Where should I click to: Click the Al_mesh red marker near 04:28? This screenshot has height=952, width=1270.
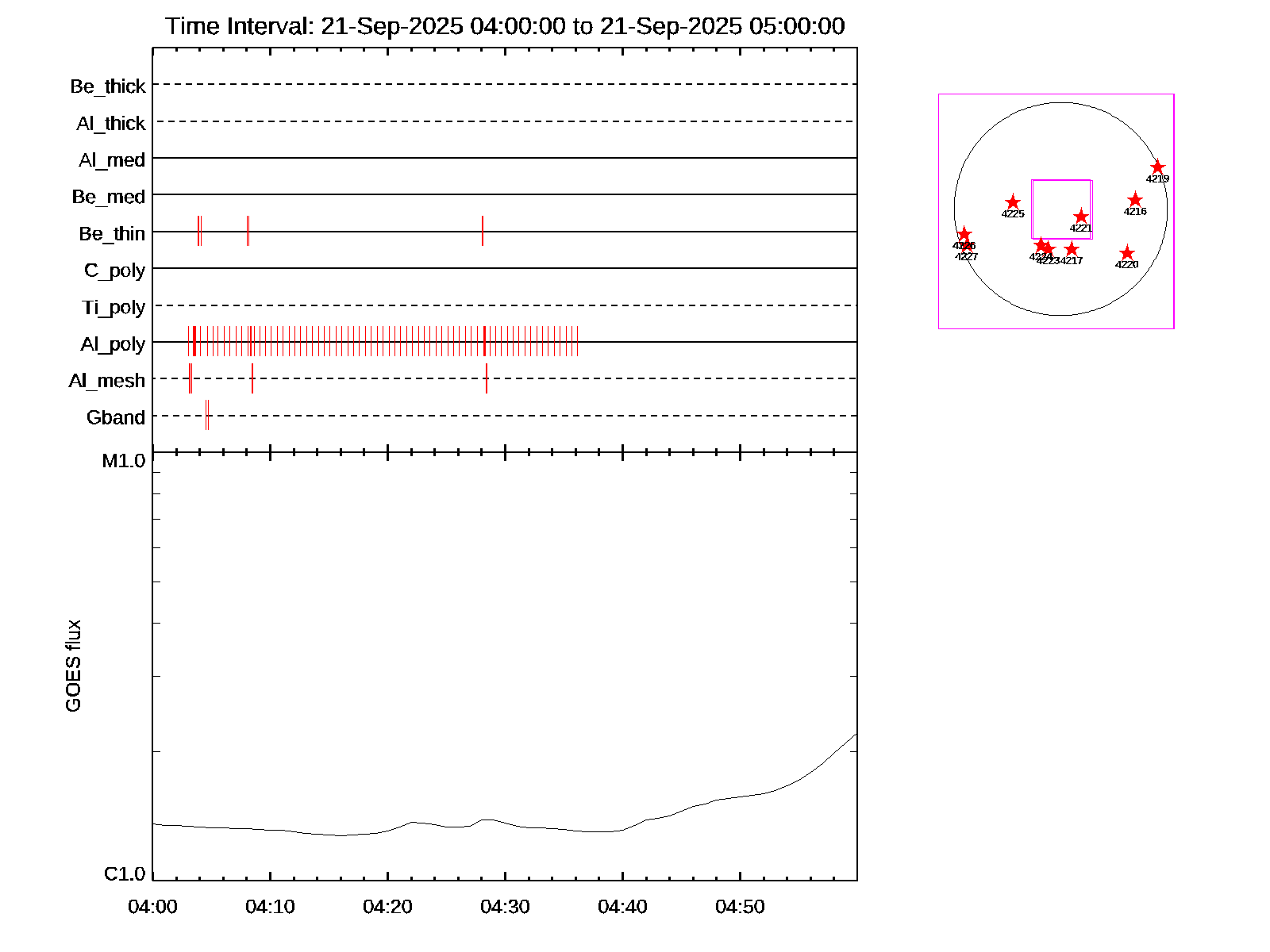(x=487, y=378)
